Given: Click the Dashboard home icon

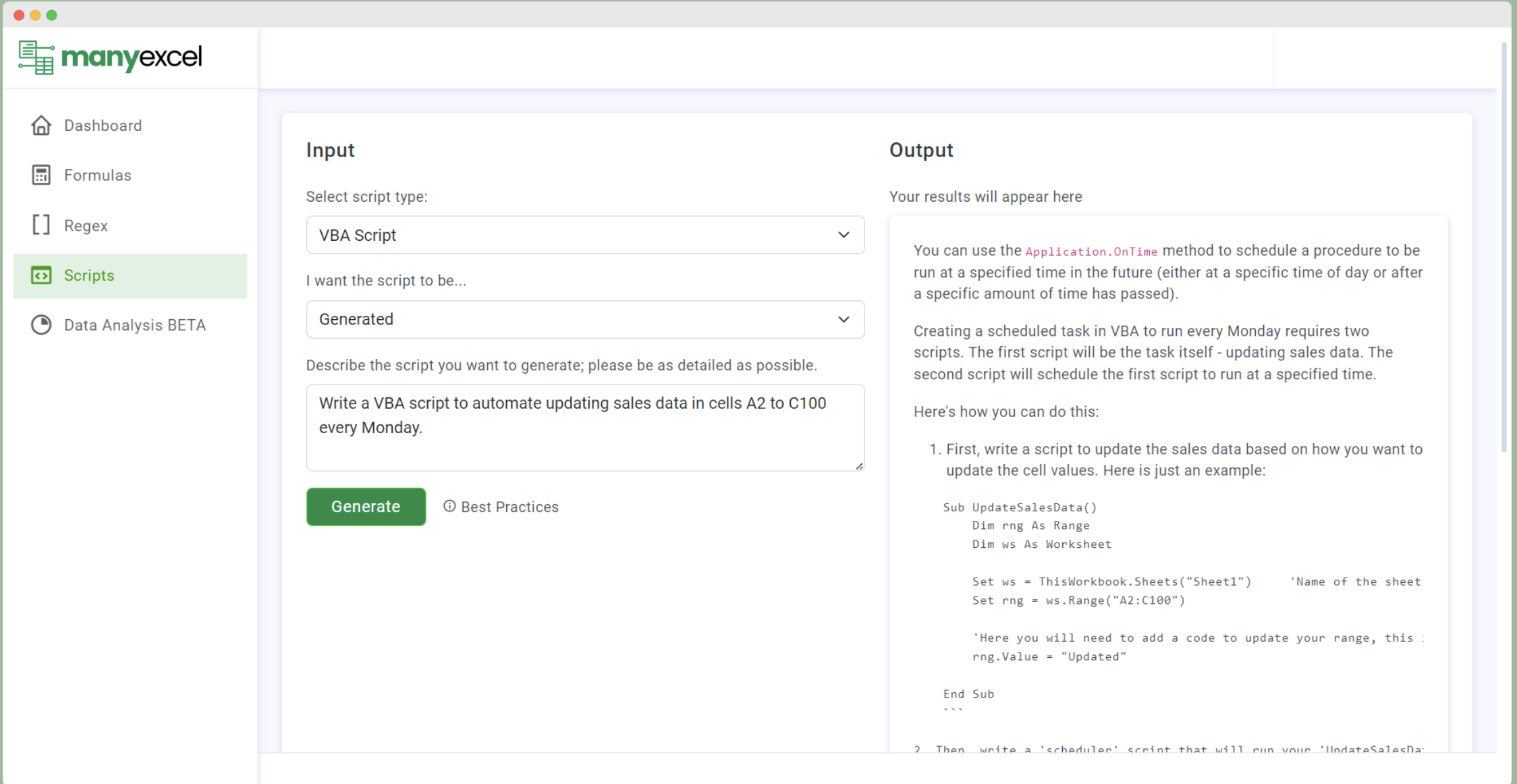Looking at the screenshot, I should (x=41, y=125).
